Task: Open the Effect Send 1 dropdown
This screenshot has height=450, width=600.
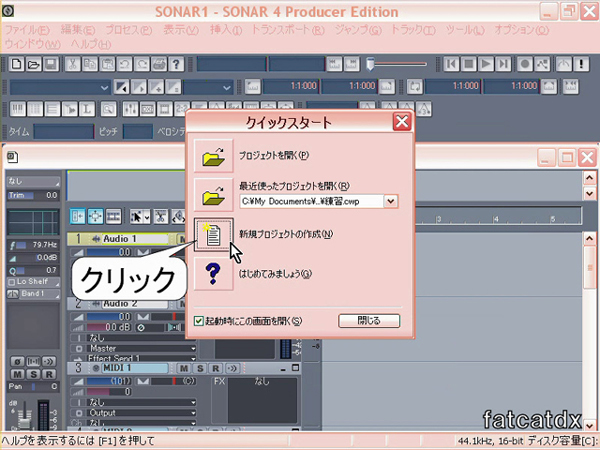Action: pos(142,359)
